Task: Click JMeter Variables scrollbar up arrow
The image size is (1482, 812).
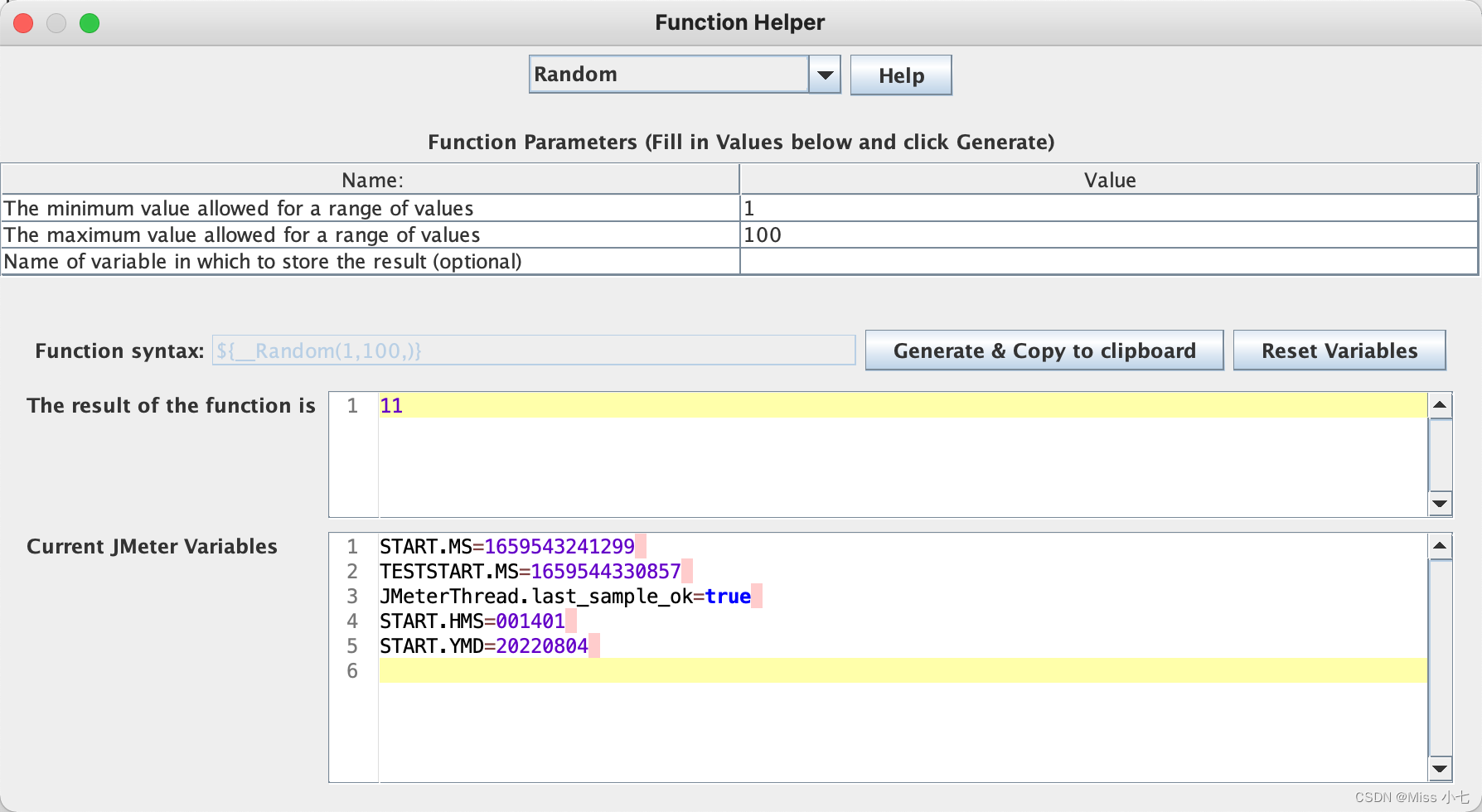Action: (x=1441, y=546)
